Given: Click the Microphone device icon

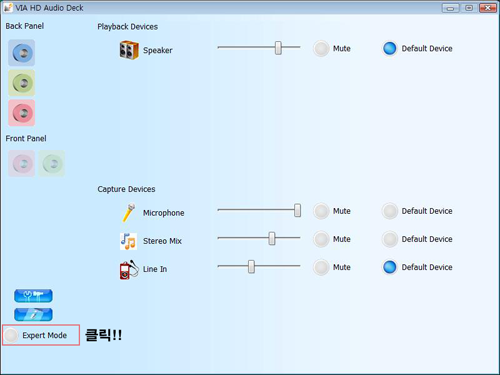Looking at the screenshot, I should tap(129, 212).
